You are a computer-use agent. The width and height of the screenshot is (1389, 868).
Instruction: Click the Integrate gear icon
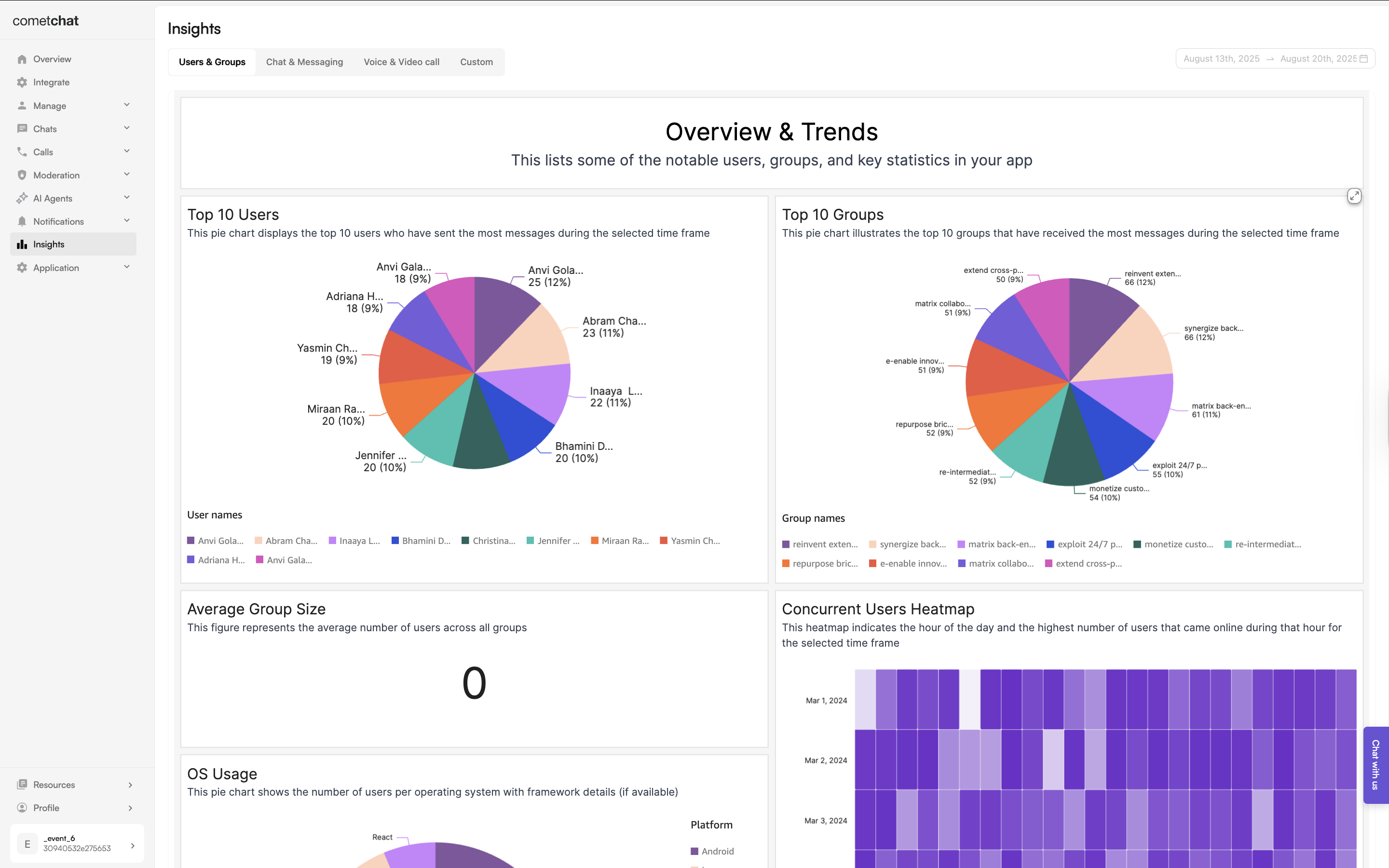pyautogui.click(x=22, y=82)
